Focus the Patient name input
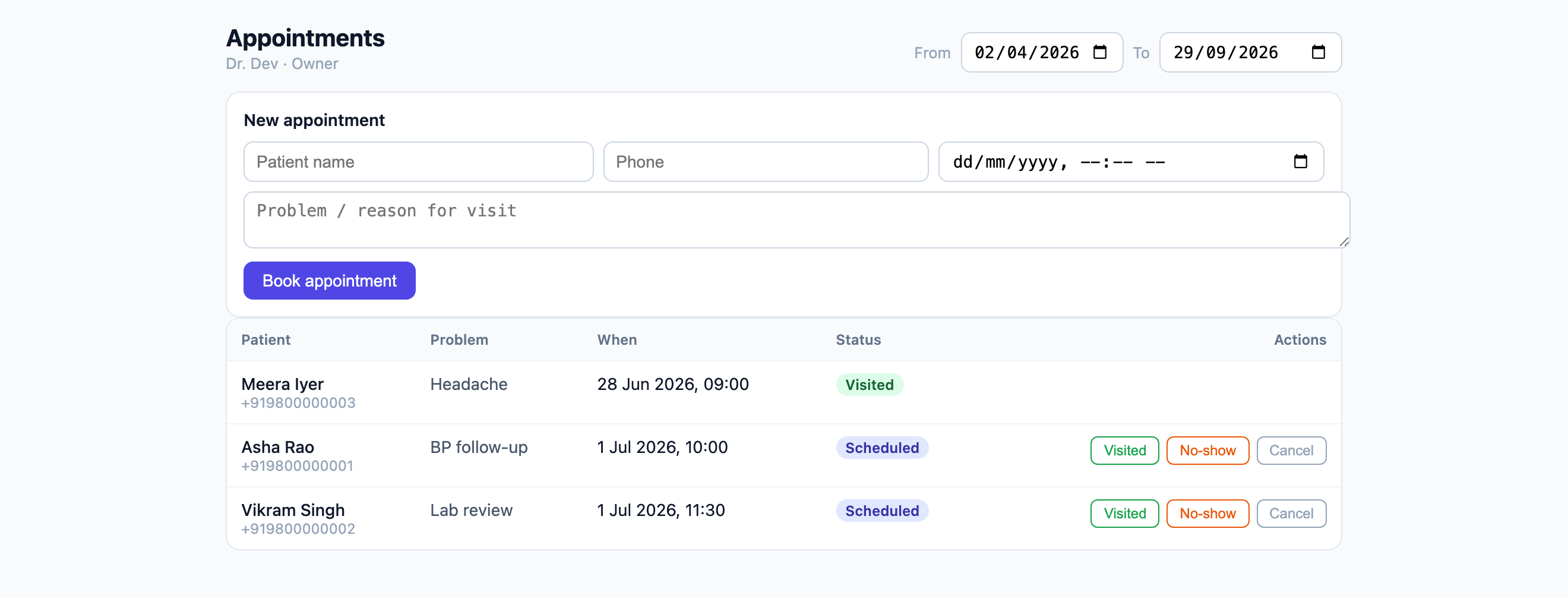The image size is (1568, 598). coord(418,162)
